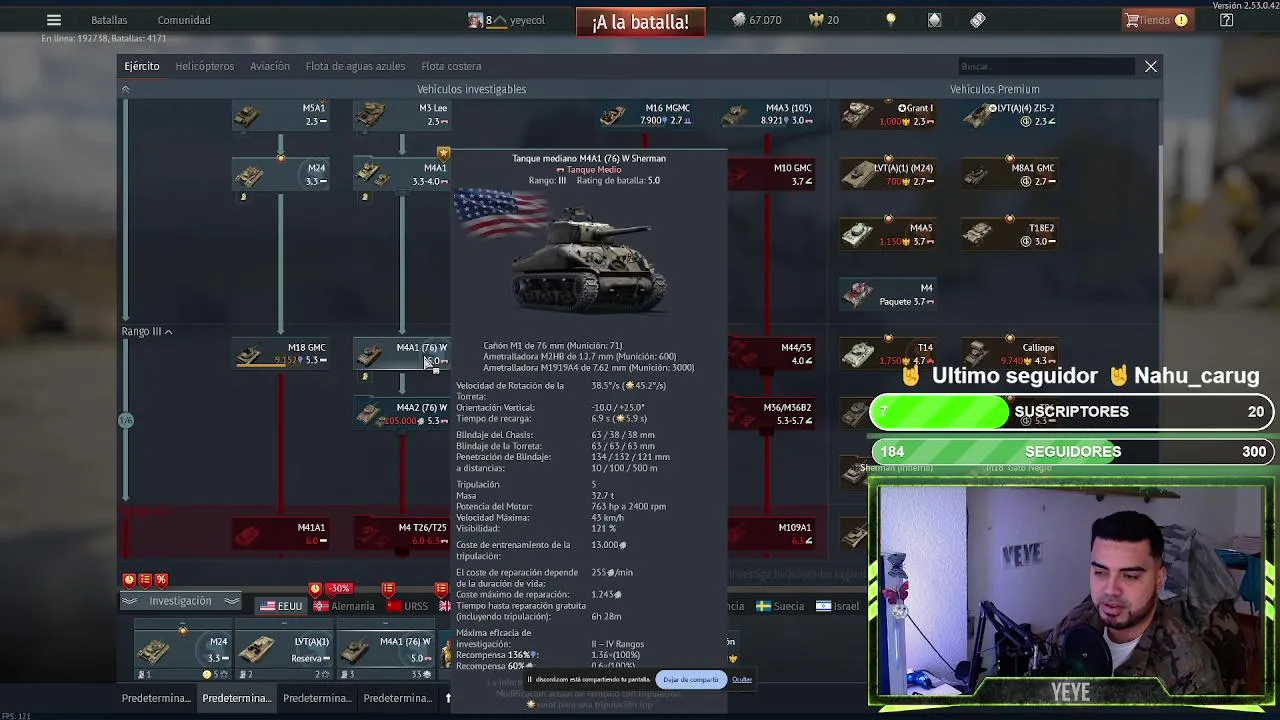Click the research tree vertical scrollbar
Viewport: 1280px width, 720px height.
pos(1161,200)
